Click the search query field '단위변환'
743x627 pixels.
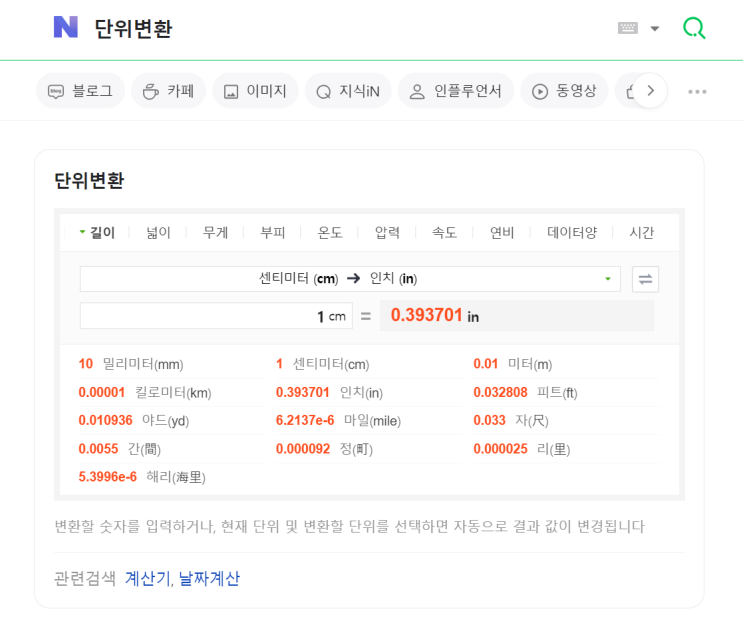[133, 28]
